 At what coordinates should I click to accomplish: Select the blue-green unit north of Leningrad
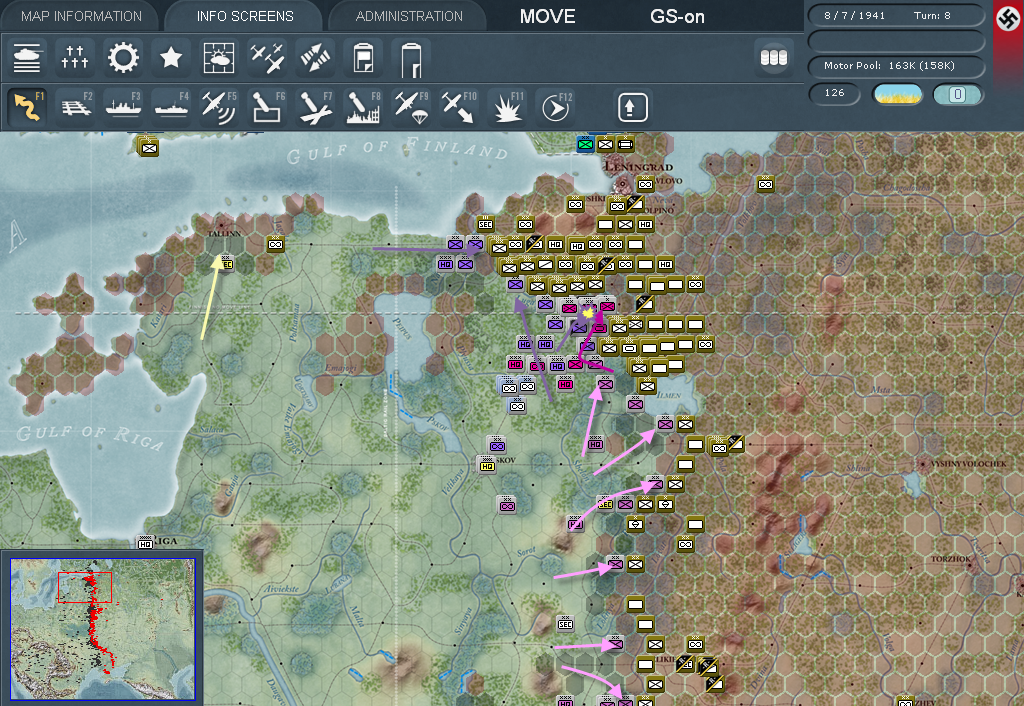pyautogui.click(x=585, y=144)
